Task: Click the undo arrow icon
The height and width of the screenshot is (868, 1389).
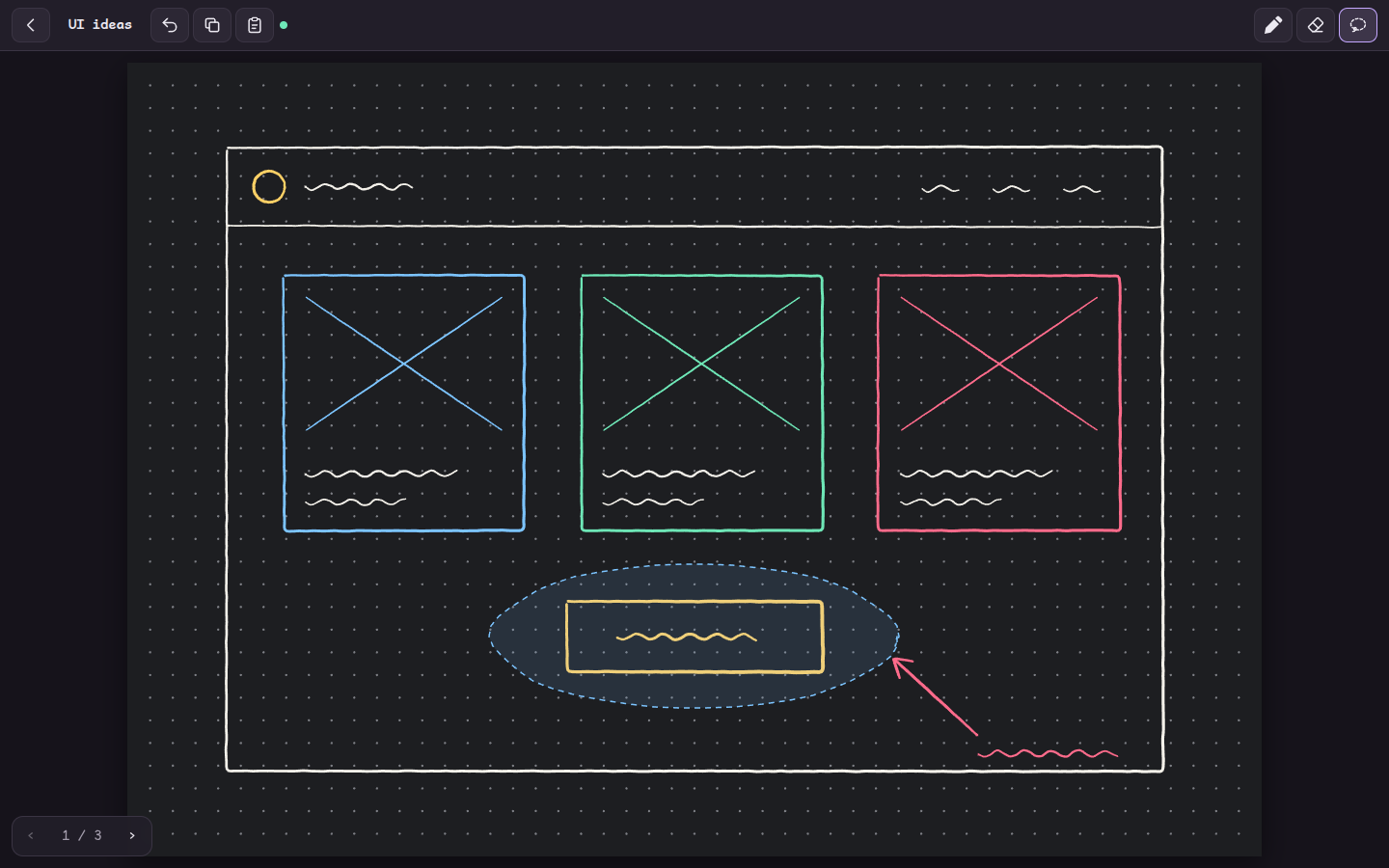Action: pyautogui.click(x=170, y=25)
